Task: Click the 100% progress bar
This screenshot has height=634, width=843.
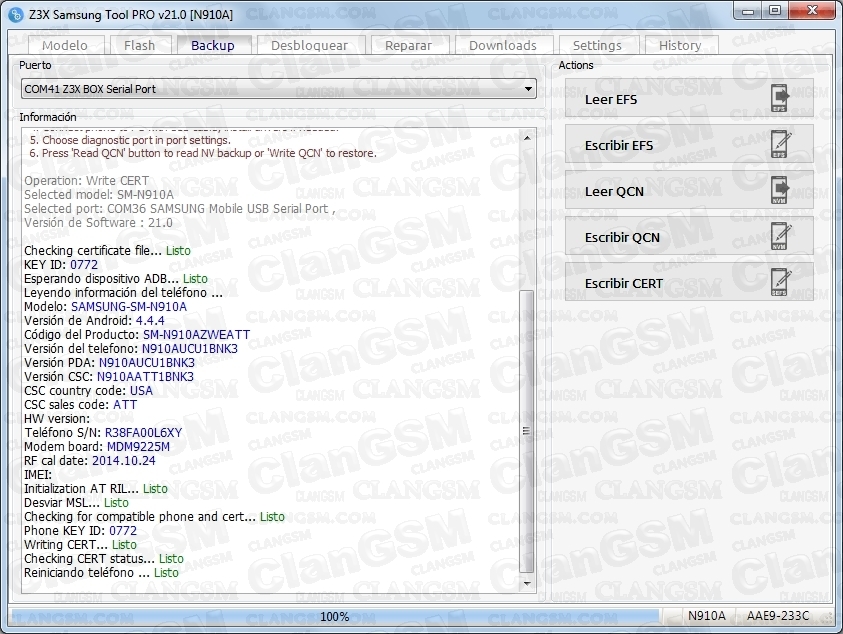Action: click(335, 616)
